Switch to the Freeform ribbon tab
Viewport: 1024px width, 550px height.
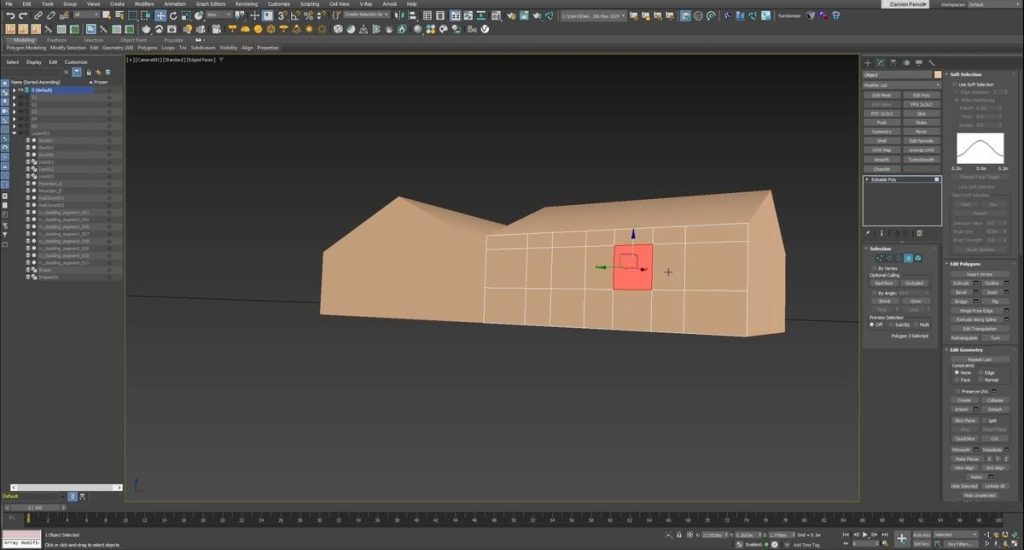57,40
